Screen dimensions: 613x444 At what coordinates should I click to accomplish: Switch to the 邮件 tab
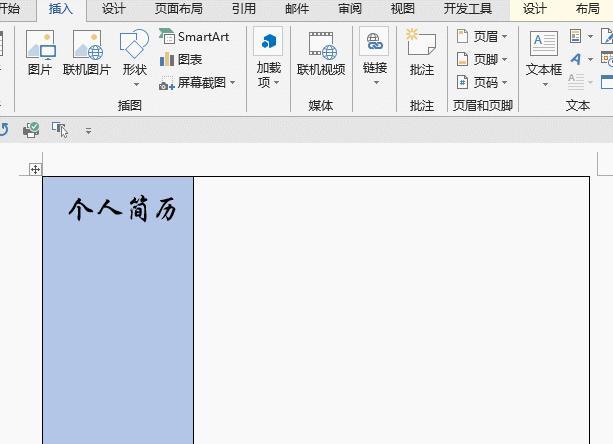[x=297, y=9]
